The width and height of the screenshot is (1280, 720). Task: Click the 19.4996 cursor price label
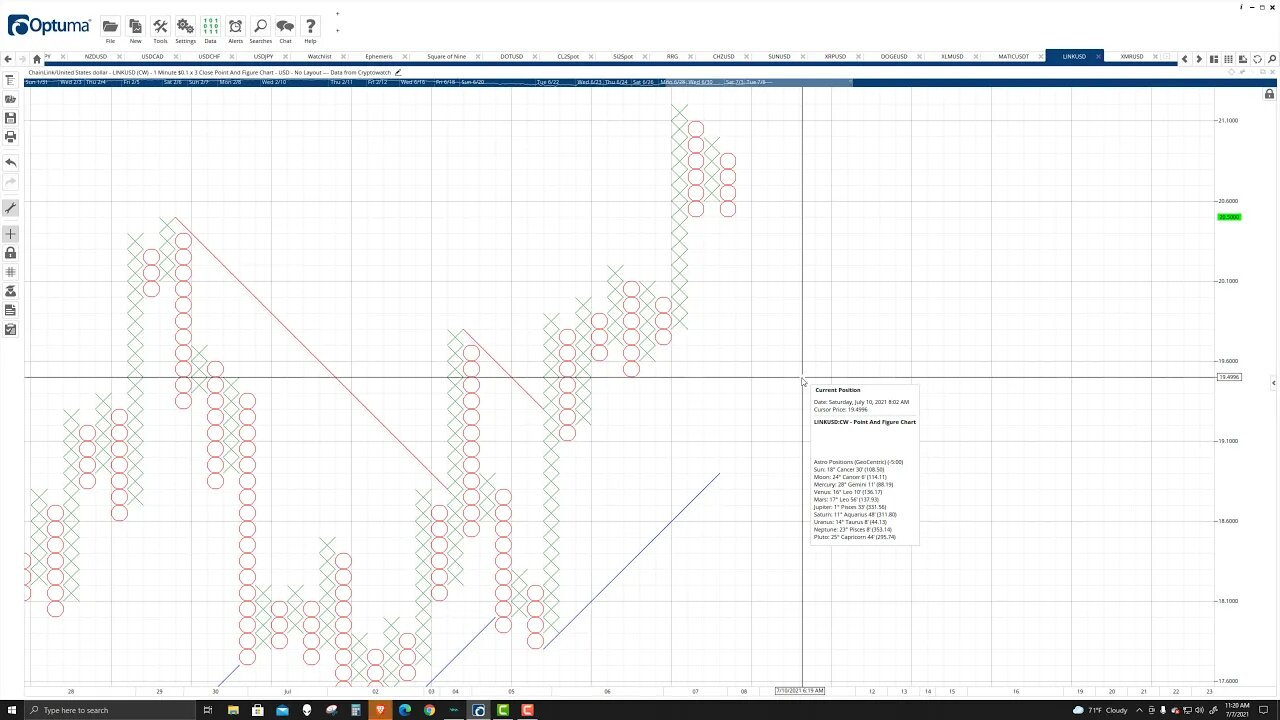tap(1229, 377)
